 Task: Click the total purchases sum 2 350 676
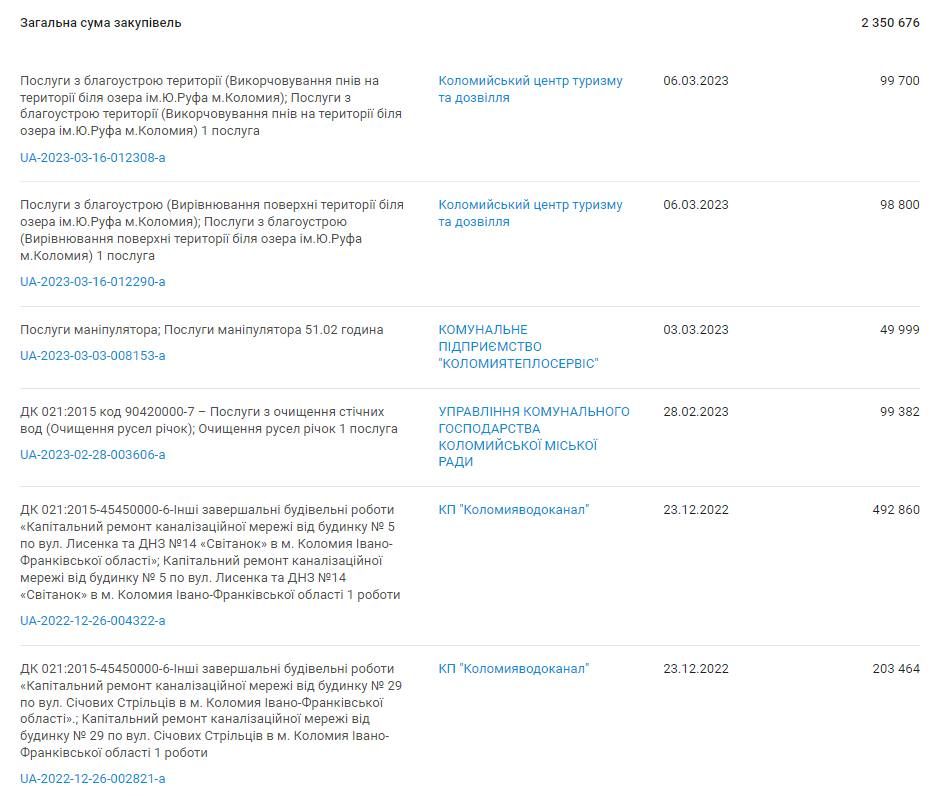tap(889, 22)
